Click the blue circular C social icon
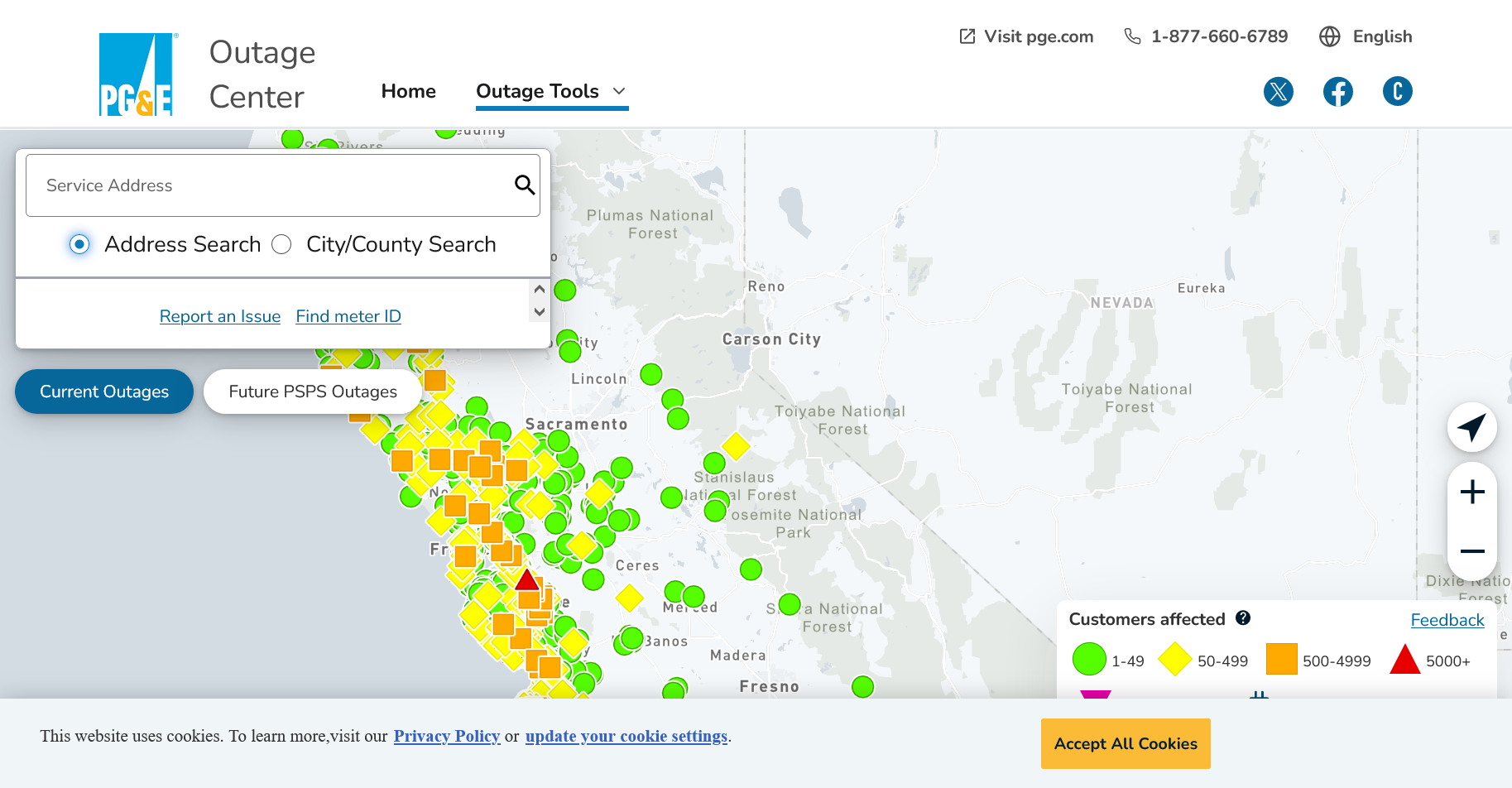 tap(1397, 91)
